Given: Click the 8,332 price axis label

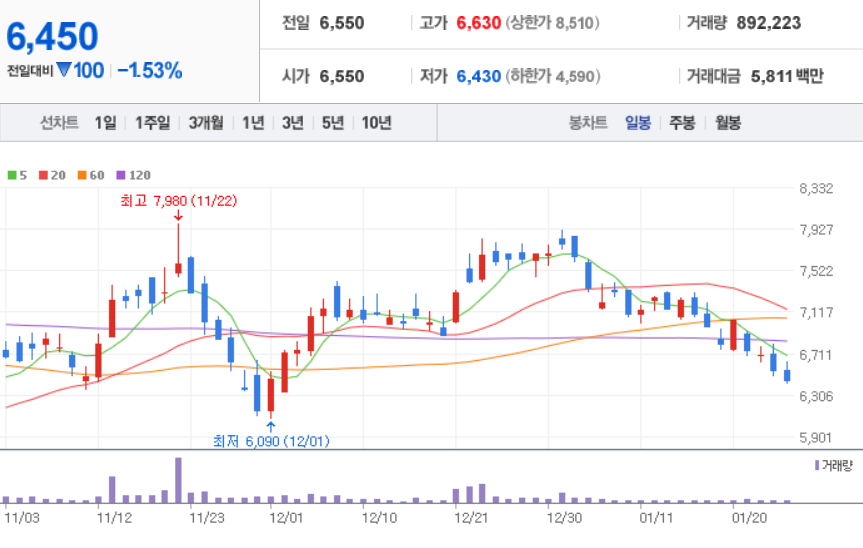Looking at the screenshot, I should point(816,189).
